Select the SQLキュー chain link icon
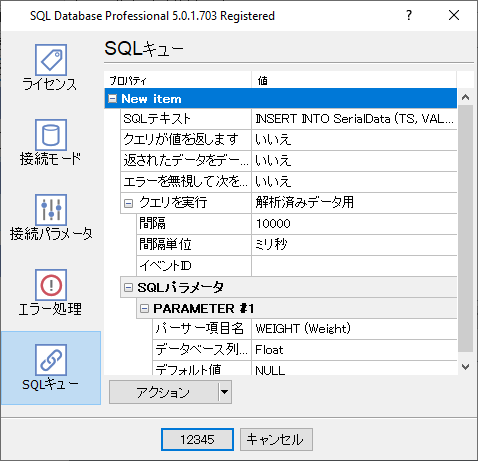The width and height of the screenshot is (478, 461). 51,360
